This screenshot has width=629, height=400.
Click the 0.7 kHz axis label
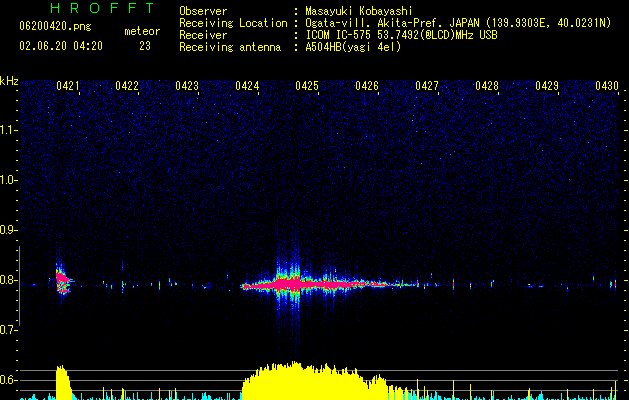9,330
